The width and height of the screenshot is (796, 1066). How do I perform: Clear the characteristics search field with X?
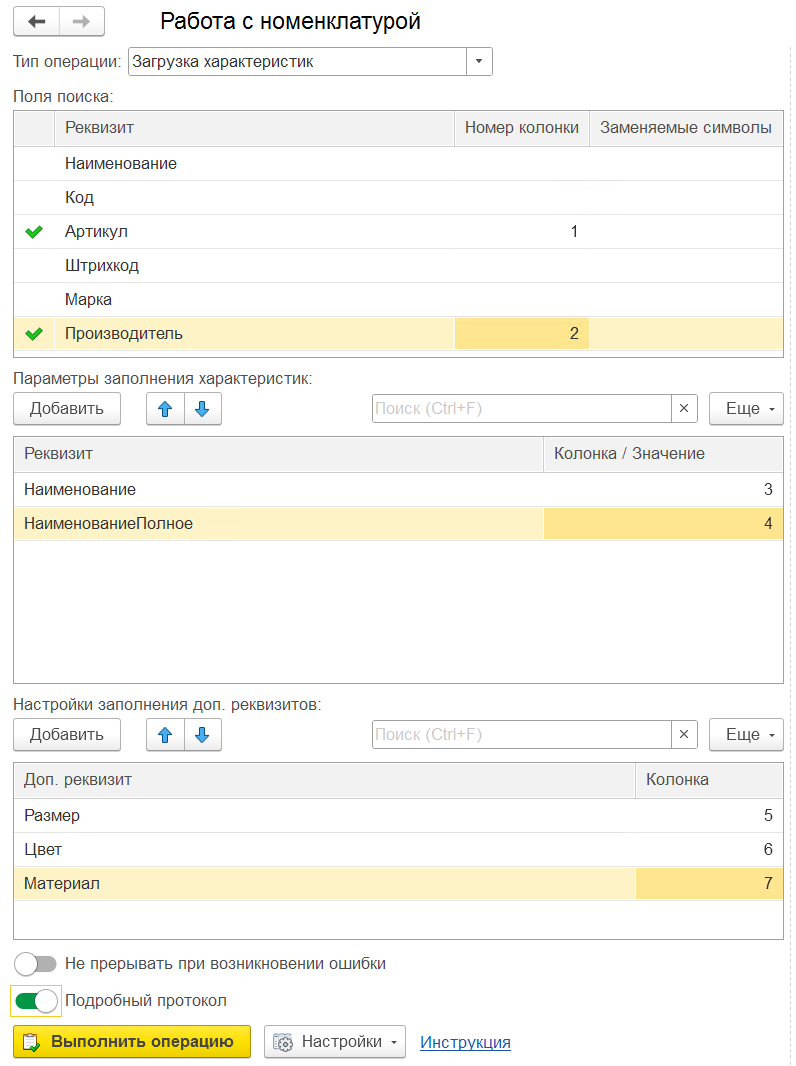click(x=684, y=409)
